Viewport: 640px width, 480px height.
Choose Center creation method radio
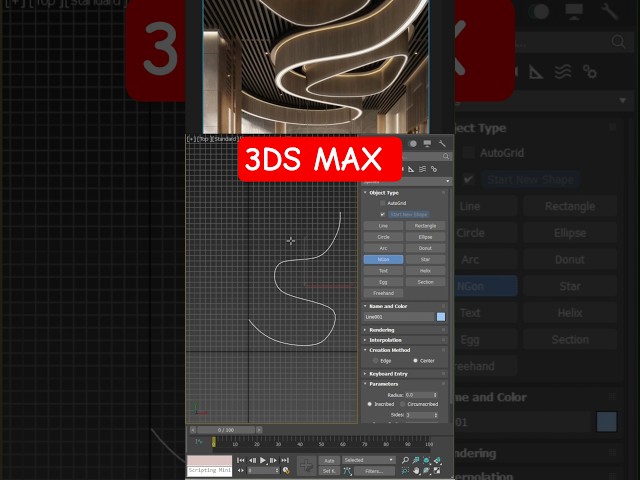415,360
